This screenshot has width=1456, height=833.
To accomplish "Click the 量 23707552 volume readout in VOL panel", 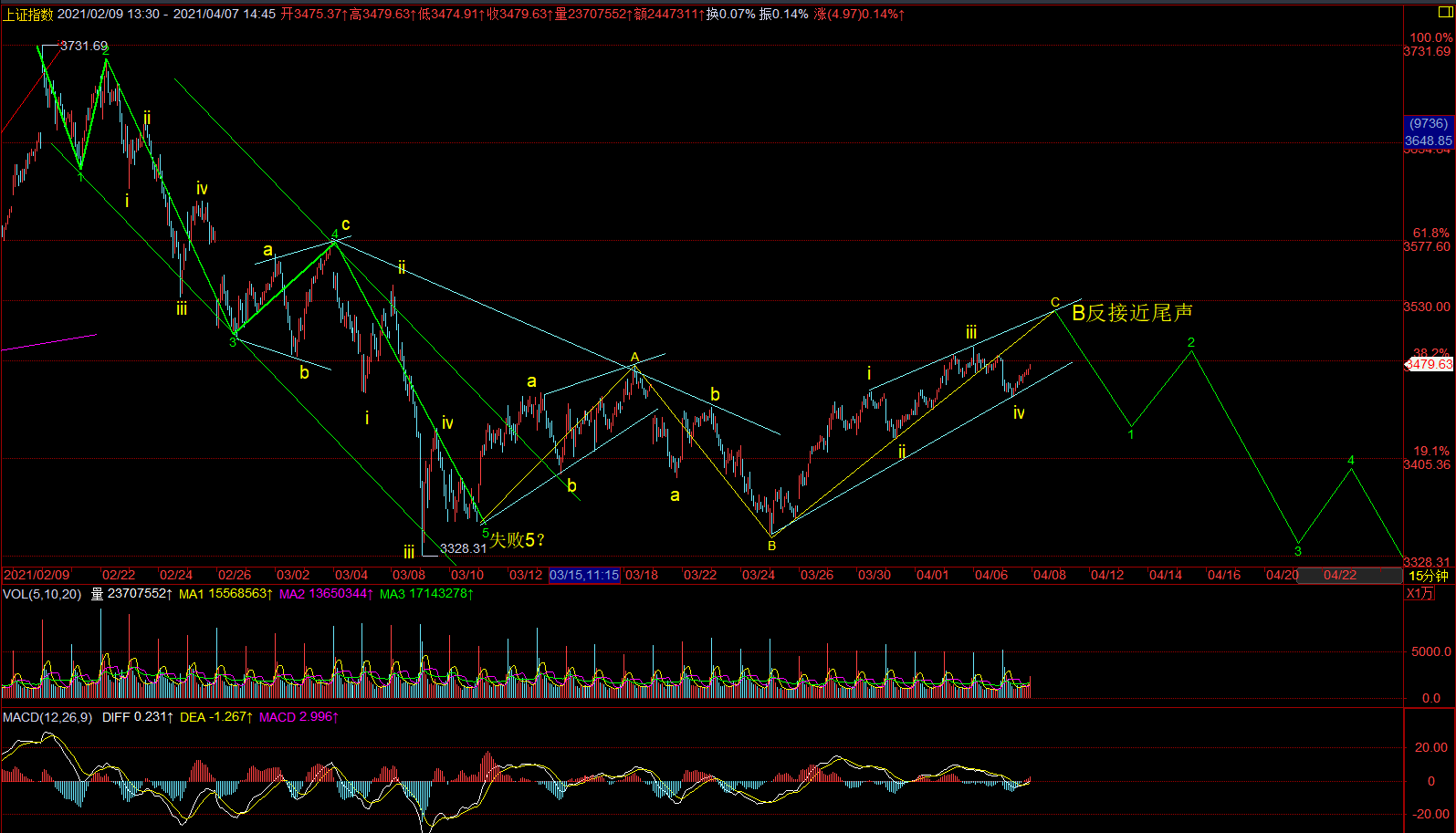I will pyautogui.click(x=131, y=594).
